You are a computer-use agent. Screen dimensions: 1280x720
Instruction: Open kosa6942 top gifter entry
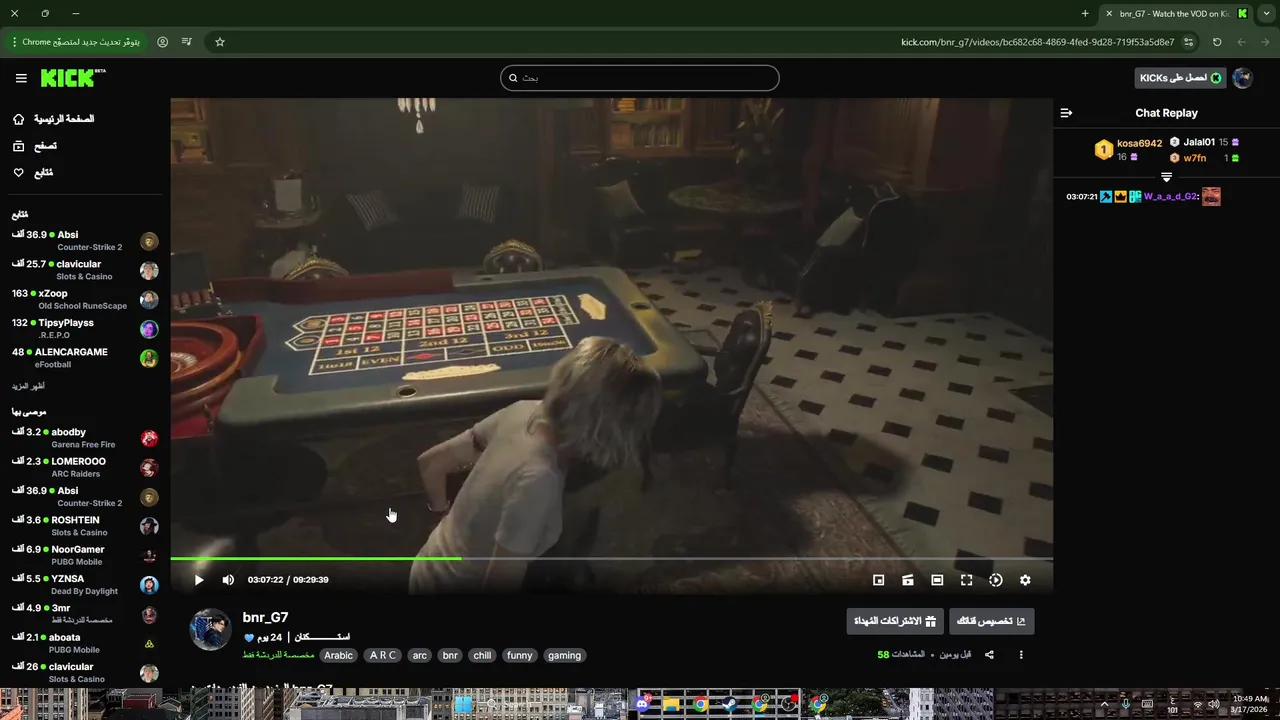click(x=1128, y=150)
